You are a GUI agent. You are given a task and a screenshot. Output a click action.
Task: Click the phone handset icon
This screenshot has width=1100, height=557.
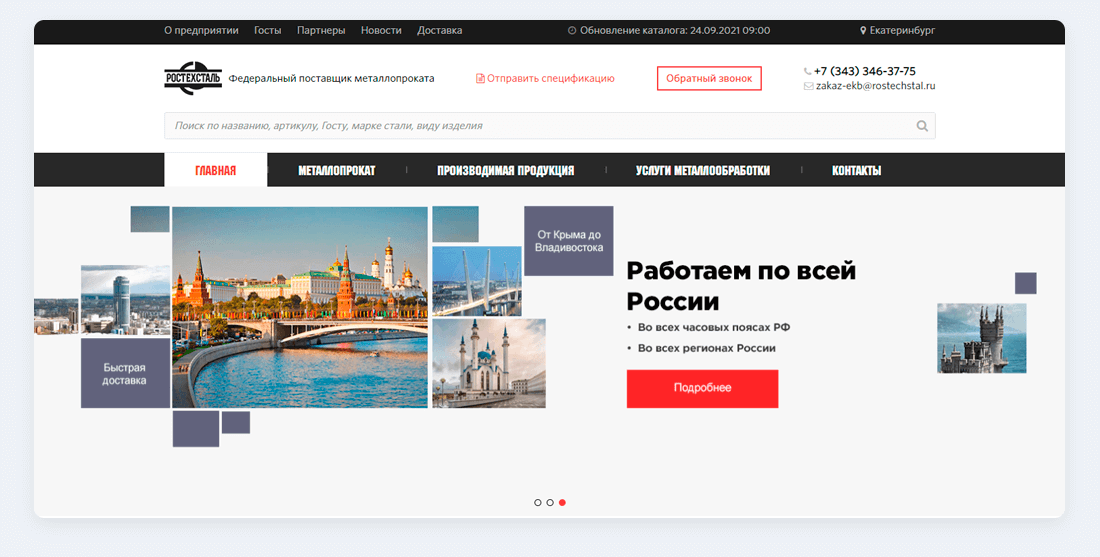coord(807,72)
